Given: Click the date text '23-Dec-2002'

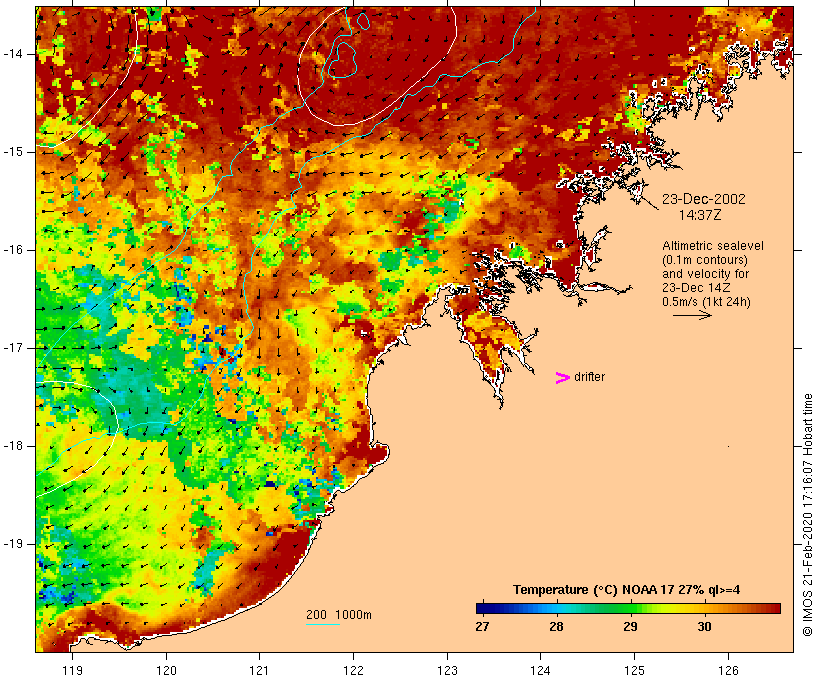Looking at the screenshot, I should [703, 199].
